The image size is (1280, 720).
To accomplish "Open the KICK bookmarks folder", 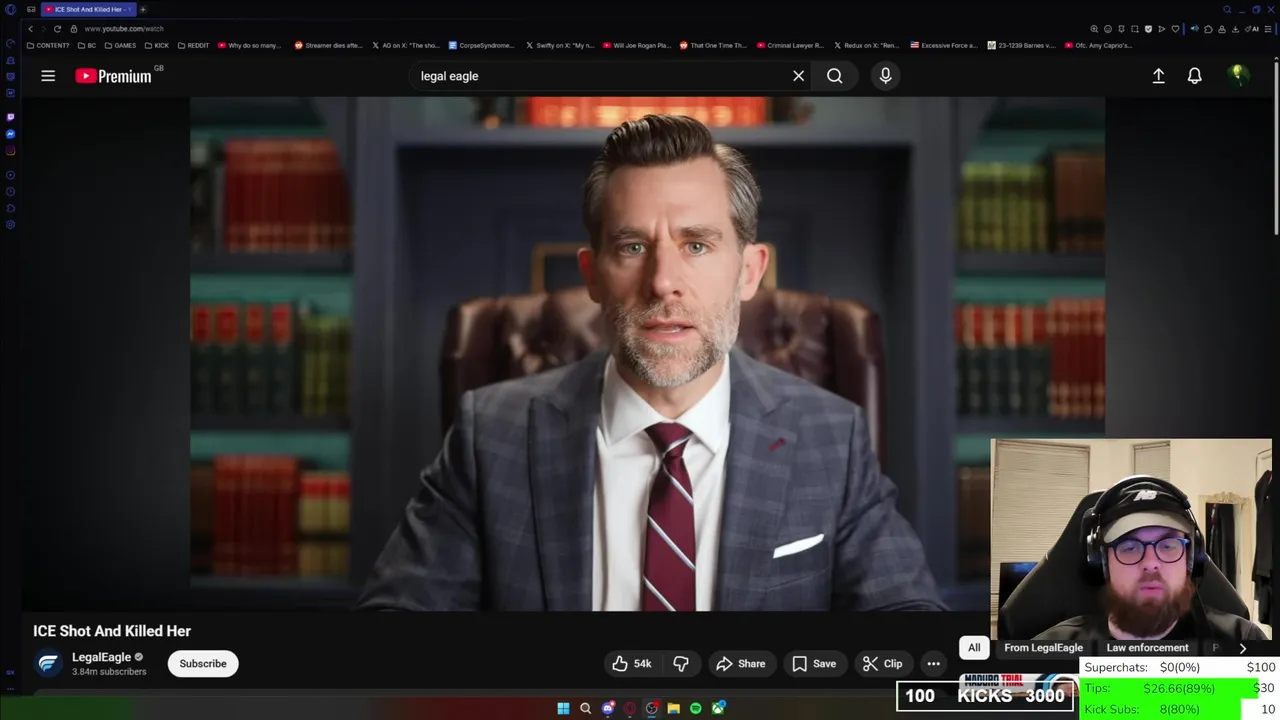I will point(157,45).
